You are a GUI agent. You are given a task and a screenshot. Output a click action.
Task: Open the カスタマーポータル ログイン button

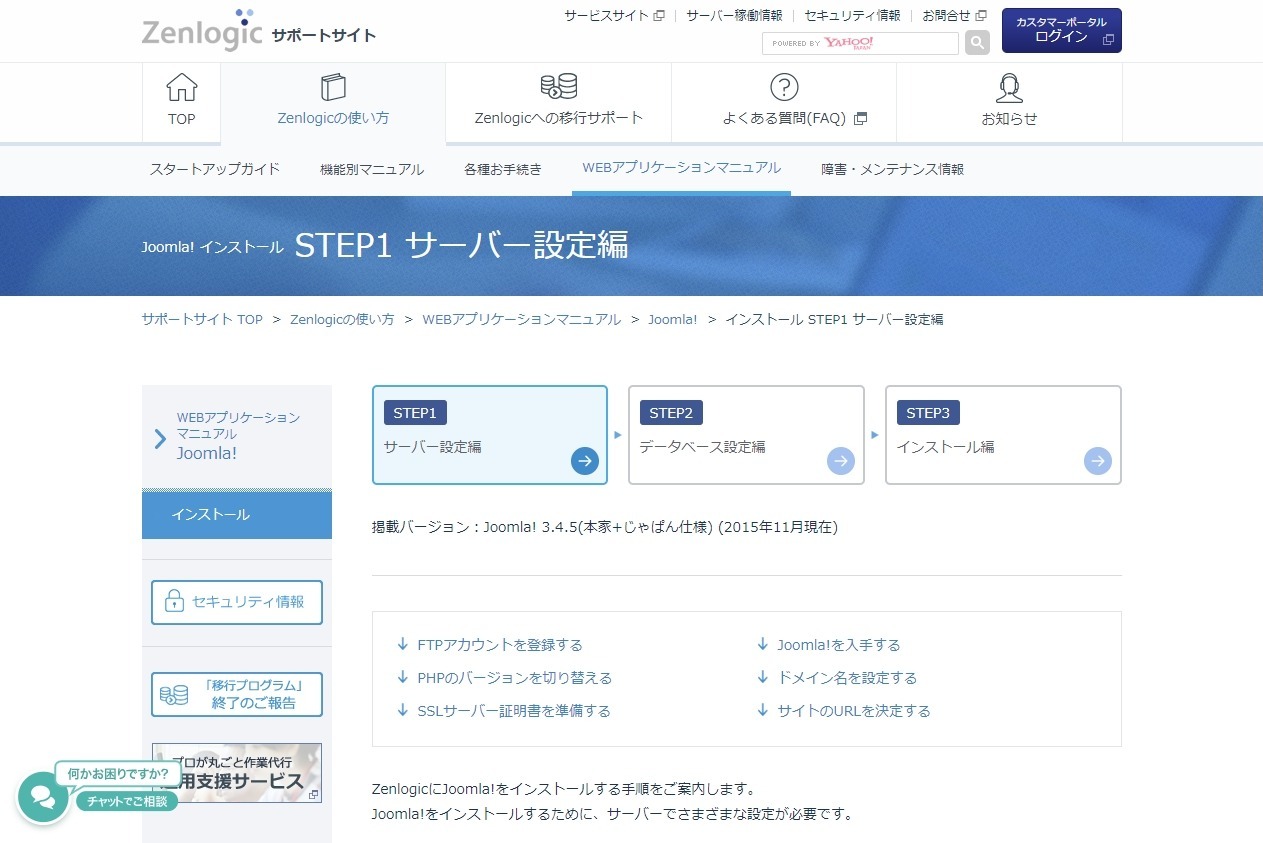click(x=1062, y=30)
